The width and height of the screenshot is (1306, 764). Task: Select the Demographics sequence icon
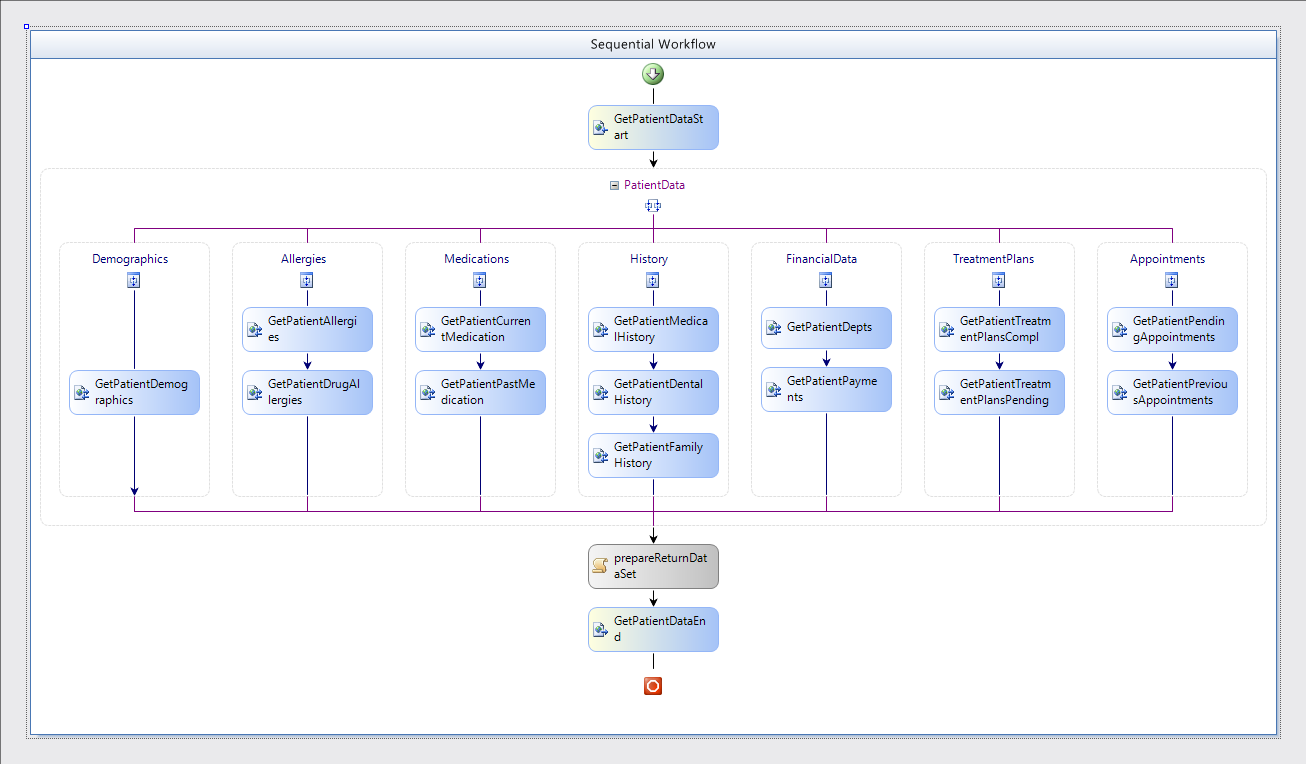(134, 281)
